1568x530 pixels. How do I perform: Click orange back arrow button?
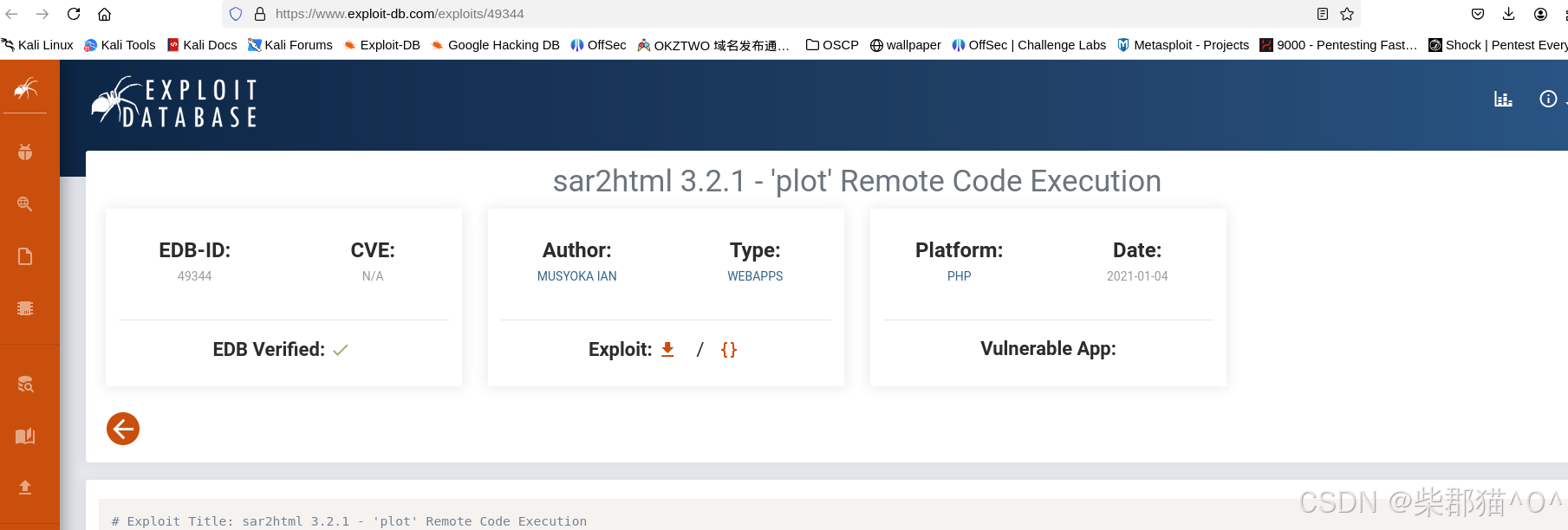(123, 429)
